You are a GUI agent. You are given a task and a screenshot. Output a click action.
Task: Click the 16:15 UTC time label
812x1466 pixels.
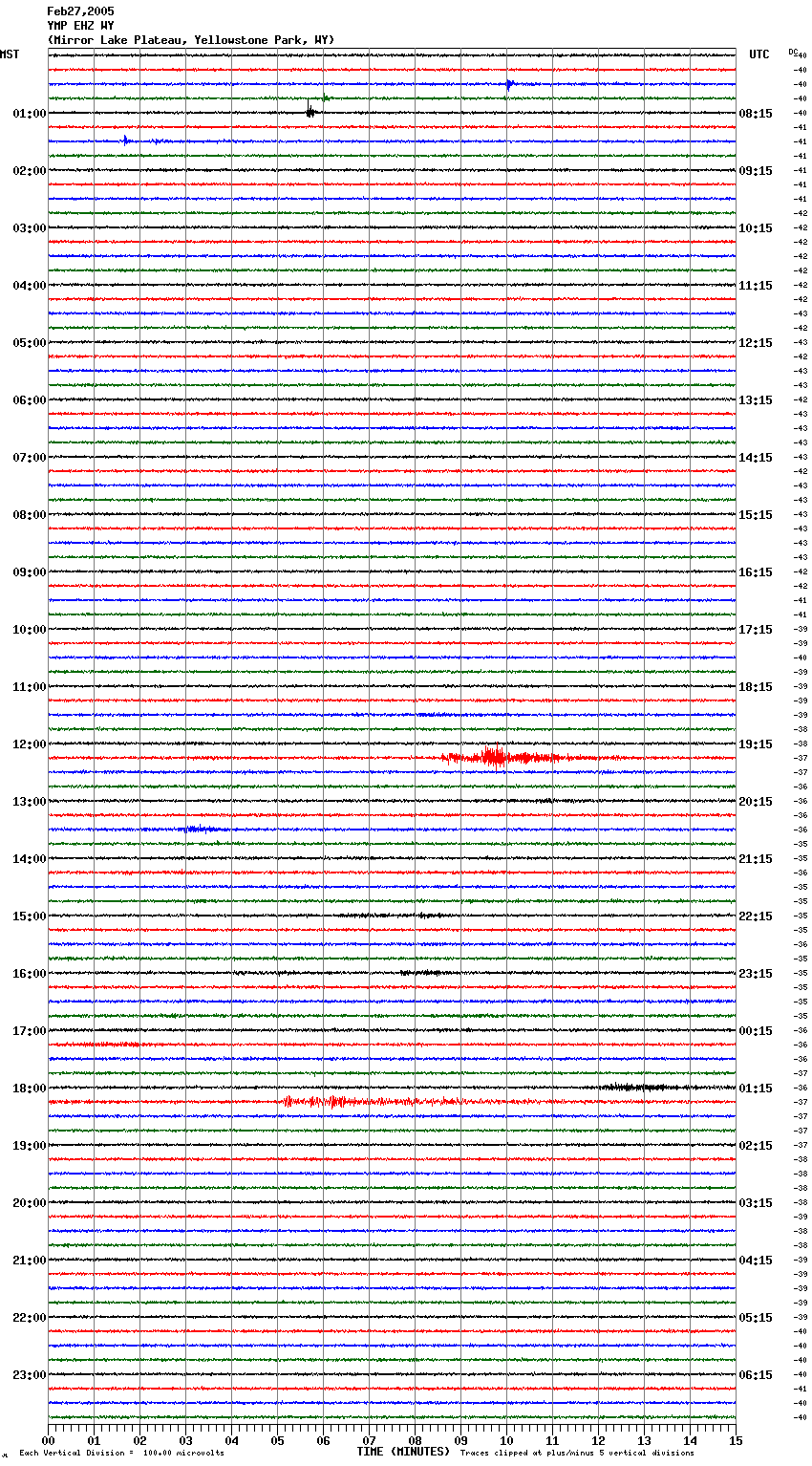coord(756,572)
